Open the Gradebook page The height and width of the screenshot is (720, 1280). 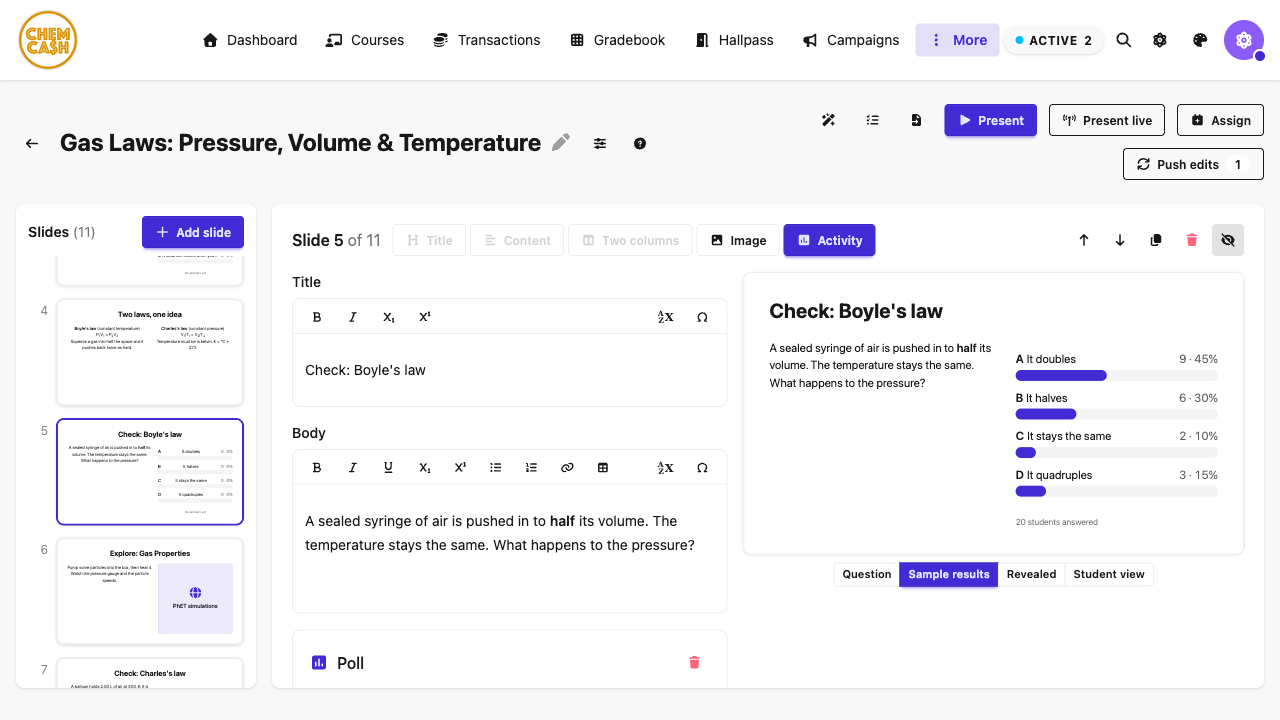pos(618,40)
